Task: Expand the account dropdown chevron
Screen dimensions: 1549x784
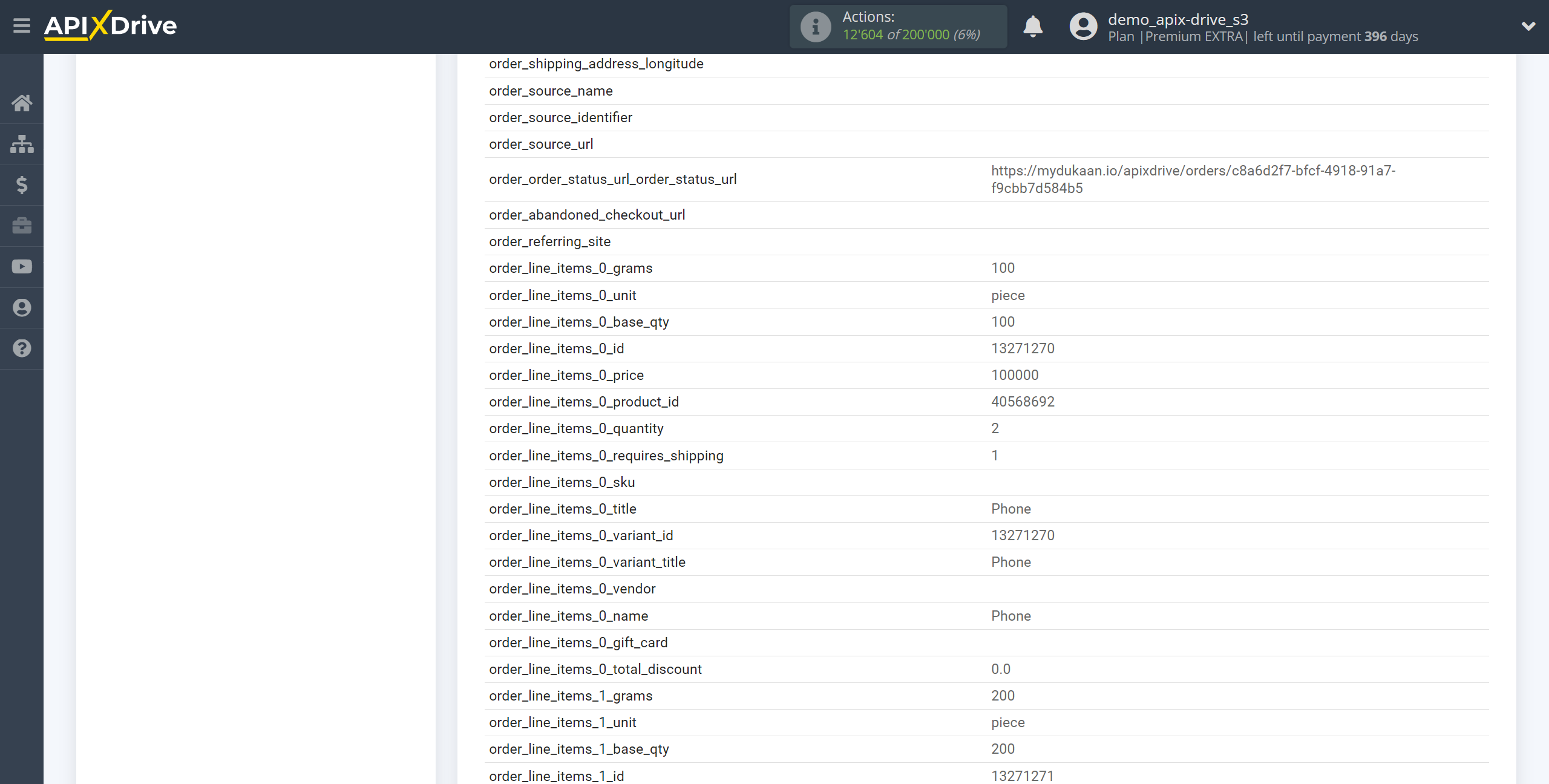Action: pos(1528,26)
